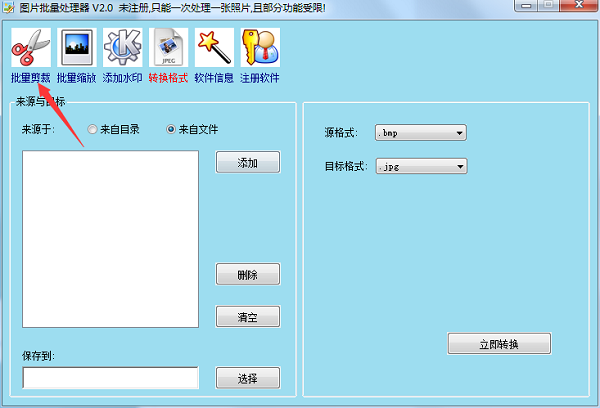This screenshot has height=408, width=600.
Task: Click the 添加 button
Action: [x=248, y=162]
